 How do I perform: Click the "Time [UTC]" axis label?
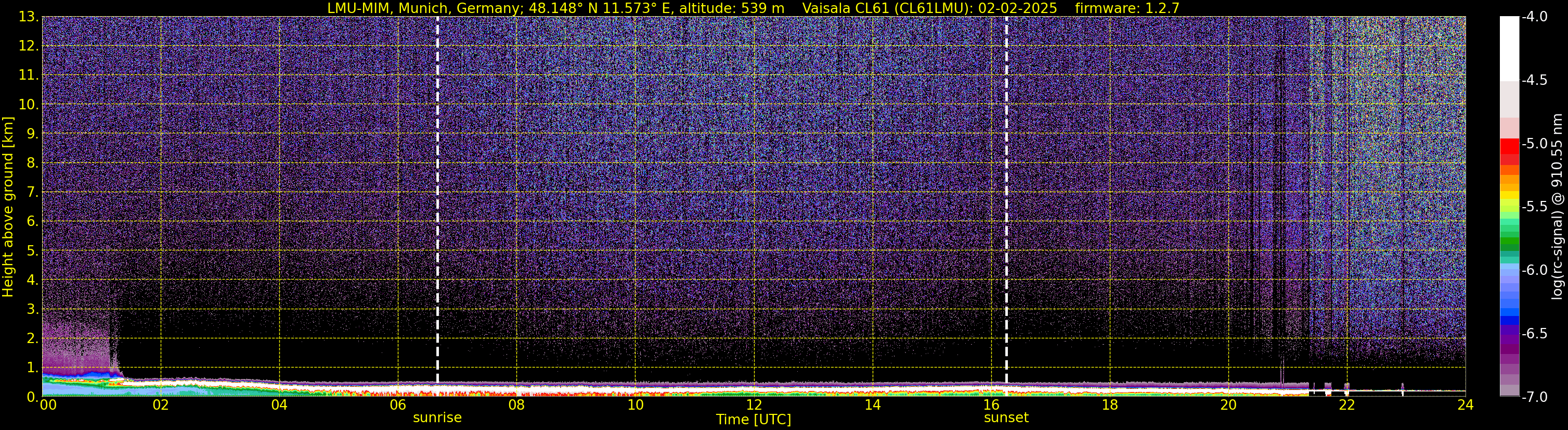(x=754, y=420)
